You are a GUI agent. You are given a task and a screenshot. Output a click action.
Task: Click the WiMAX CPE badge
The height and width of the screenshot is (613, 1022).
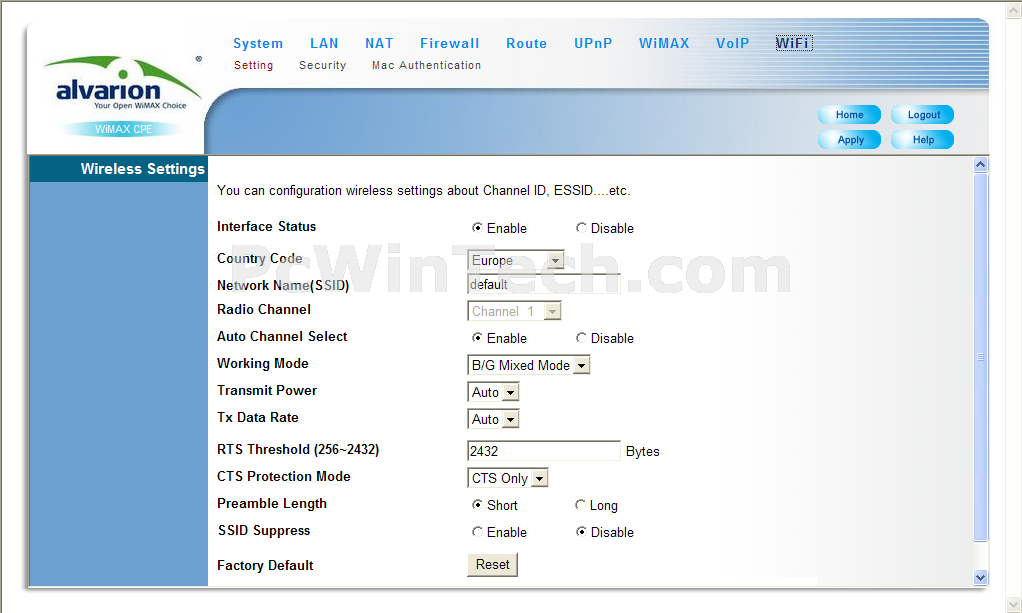click(123, 129)
